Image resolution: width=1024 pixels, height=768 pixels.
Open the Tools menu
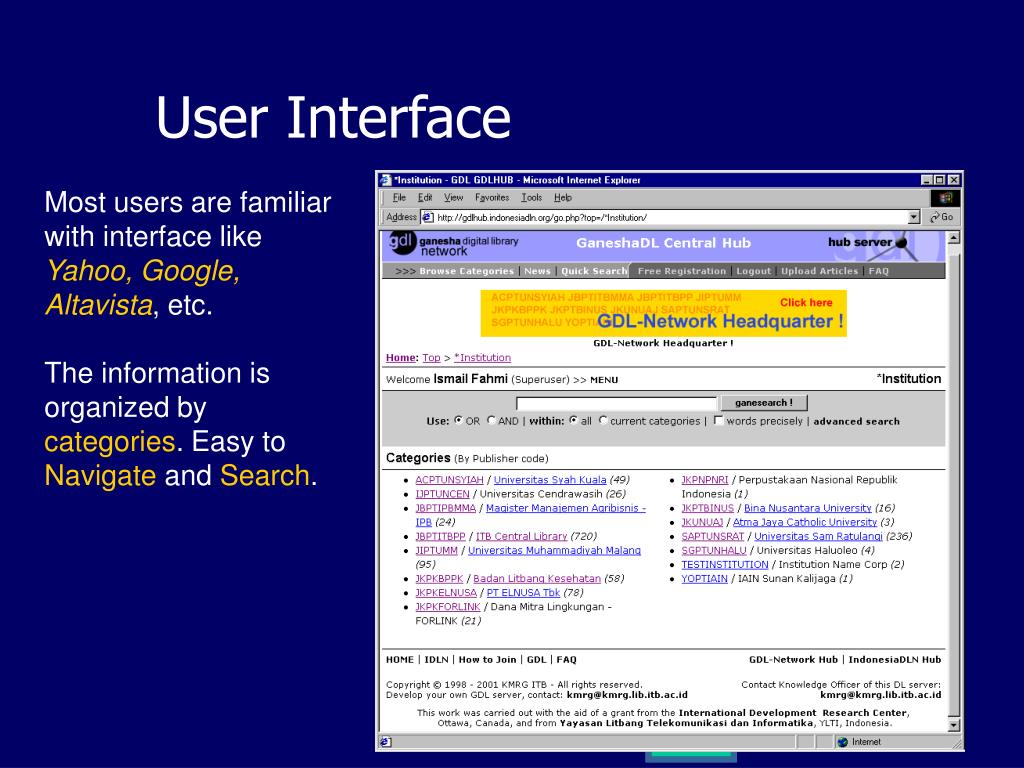tap(532, 197)
